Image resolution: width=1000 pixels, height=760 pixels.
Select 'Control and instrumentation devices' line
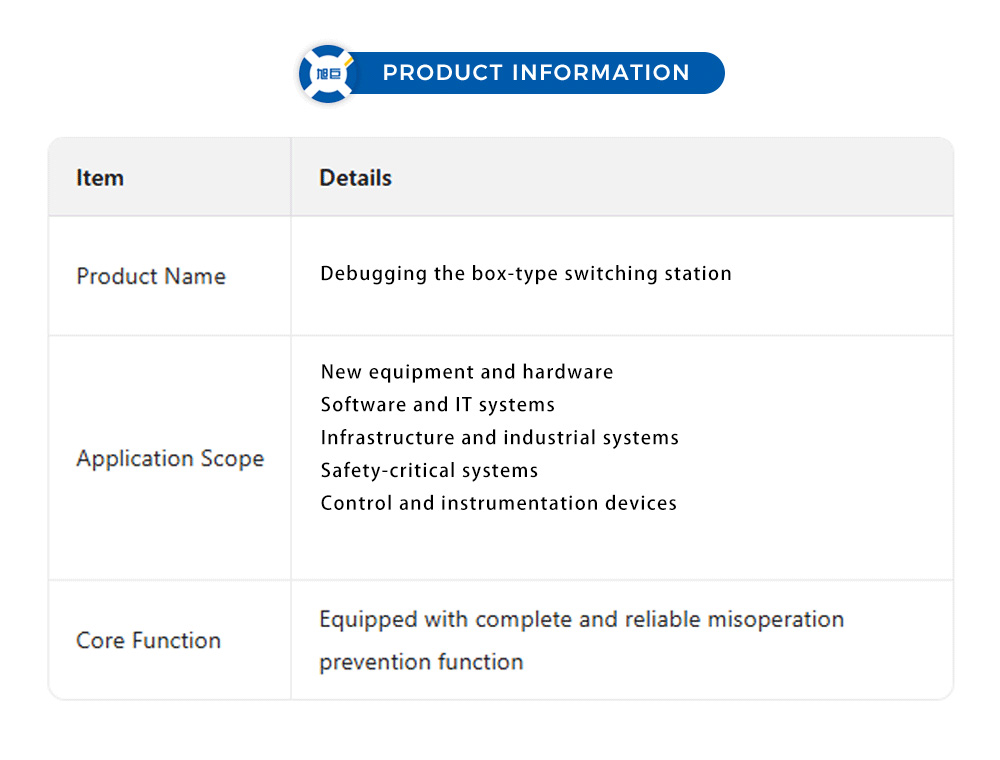(x=498, y=503)
